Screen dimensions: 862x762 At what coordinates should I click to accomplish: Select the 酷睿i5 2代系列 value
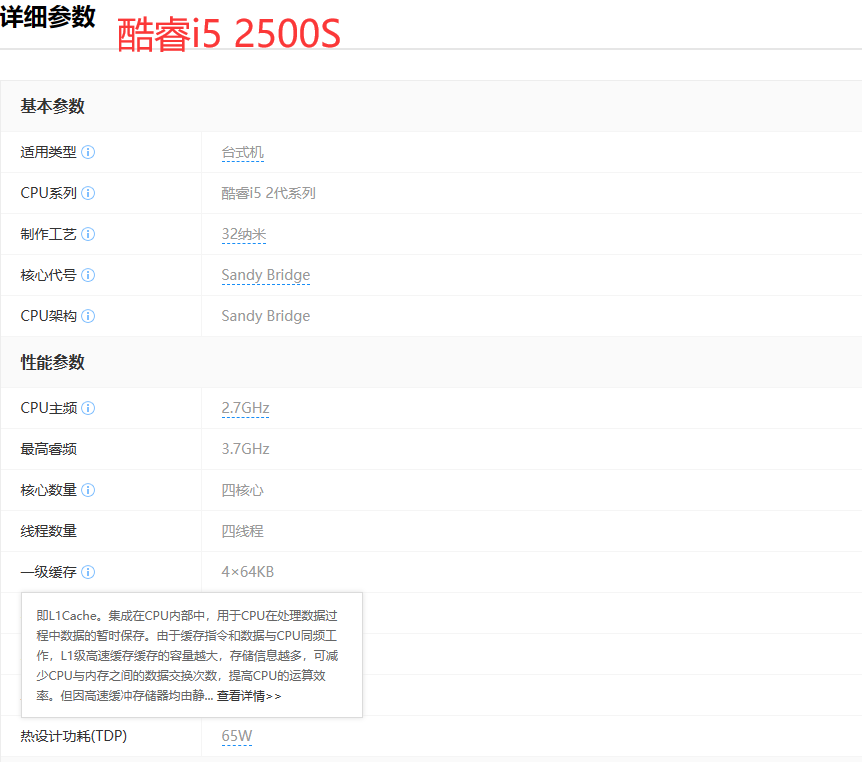click(268, 193)
